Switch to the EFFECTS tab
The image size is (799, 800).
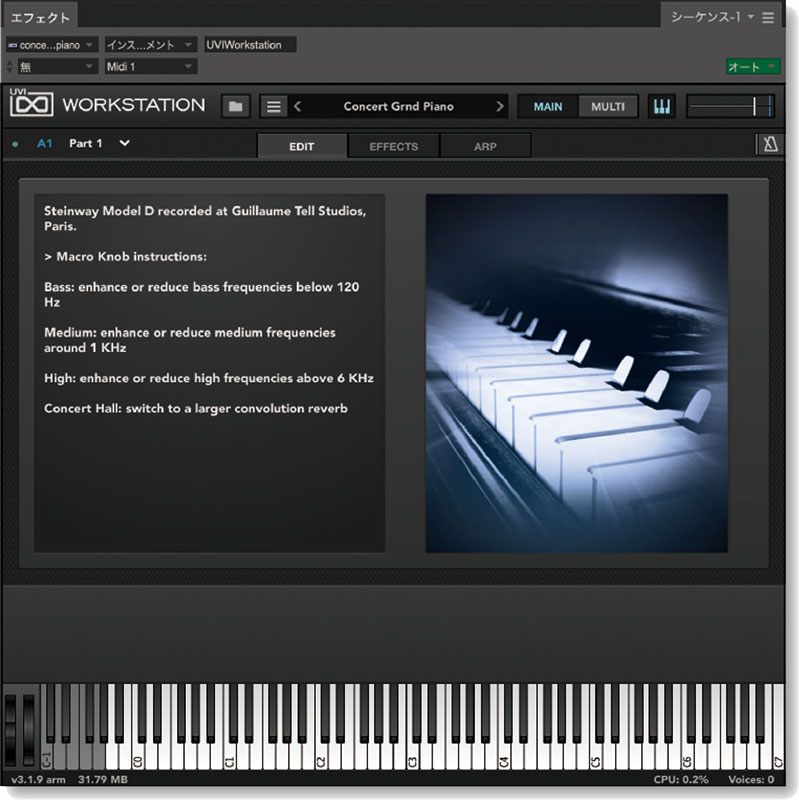coord(393,146)
